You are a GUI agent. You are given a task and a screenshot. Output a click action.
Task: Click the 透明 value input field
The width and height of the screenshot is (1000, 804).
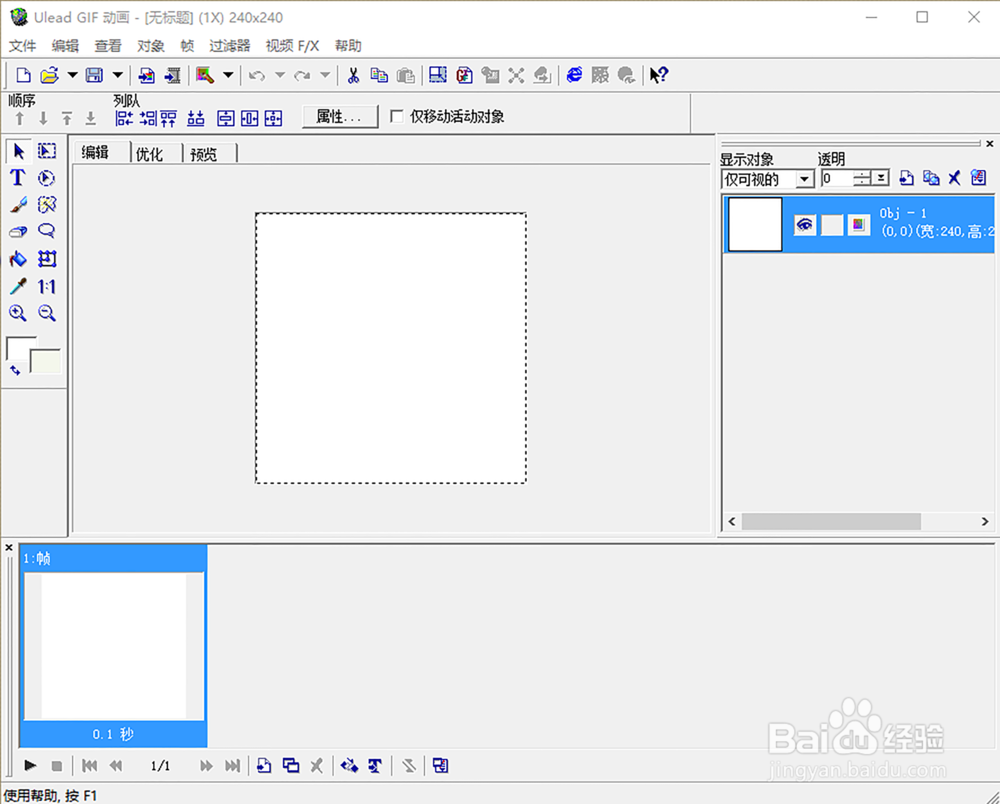tap(837, 178)
